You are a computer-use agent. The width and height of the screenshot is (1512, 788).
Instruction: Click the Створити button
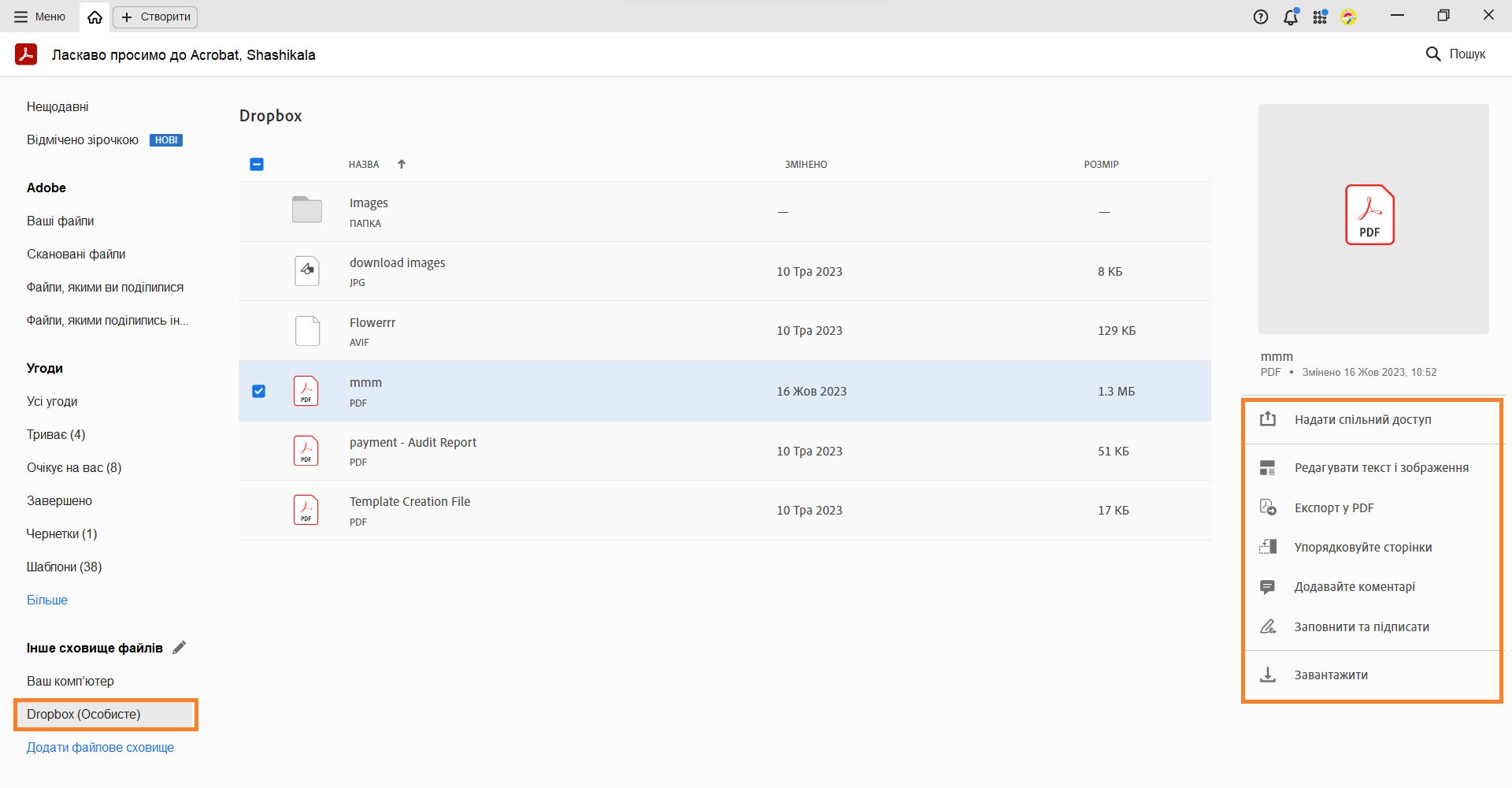pyautogui.click(x=156, y=17)
